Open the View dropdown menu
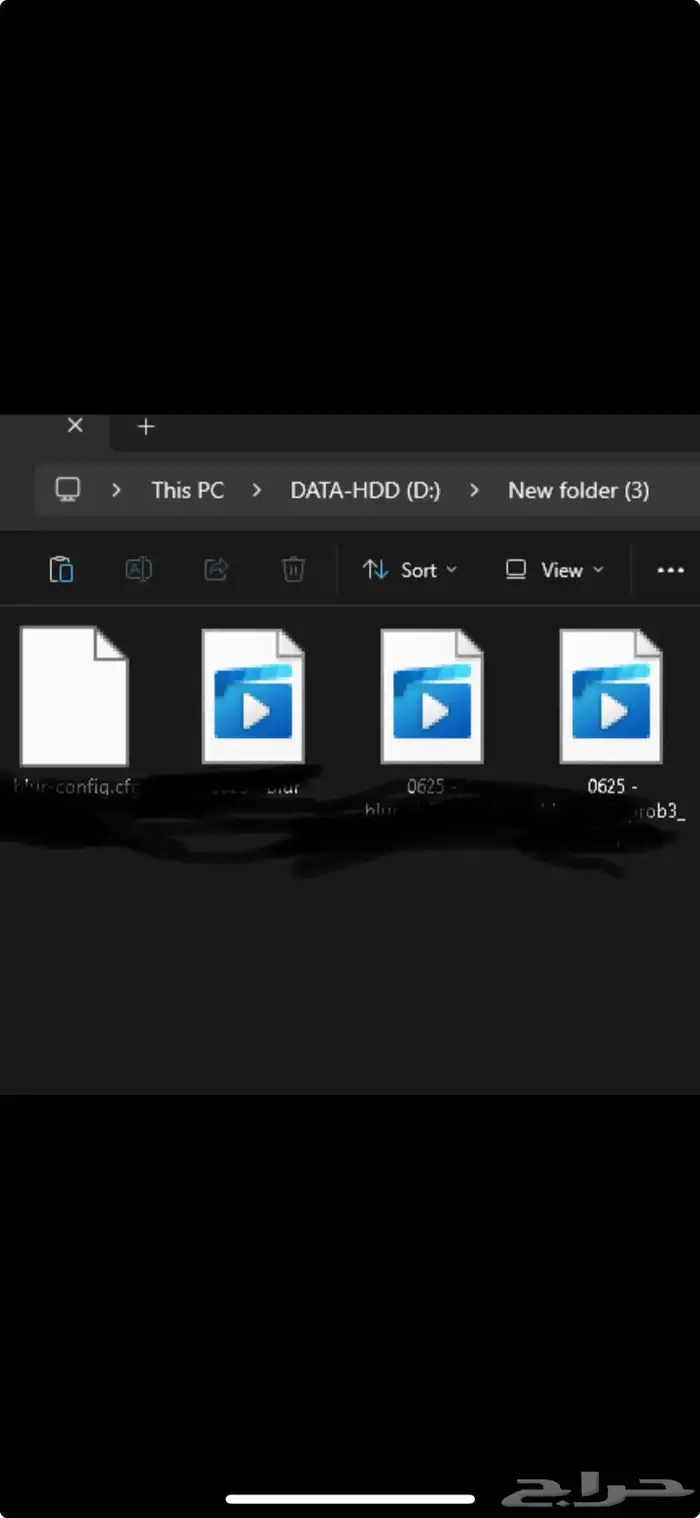 point(555,570)
